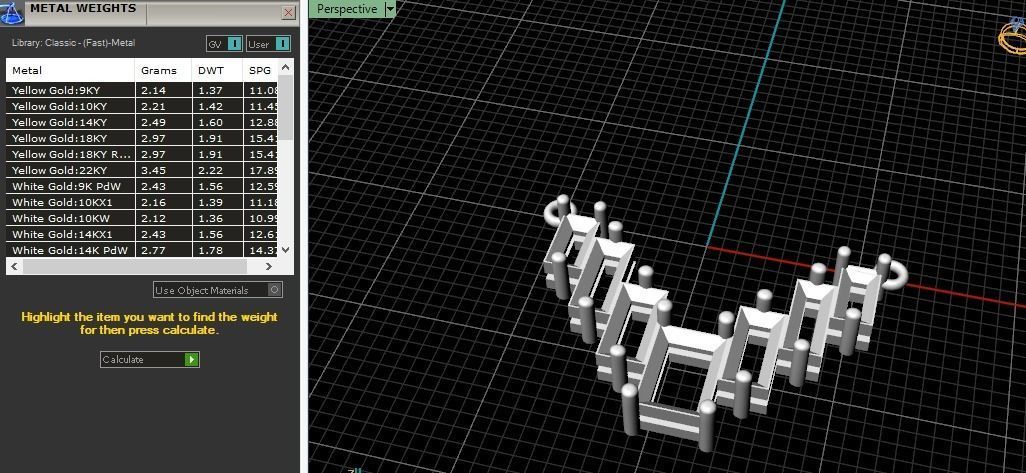Sort by the Metal column header
Screen dimensions: 1026x473
[71, 71]
